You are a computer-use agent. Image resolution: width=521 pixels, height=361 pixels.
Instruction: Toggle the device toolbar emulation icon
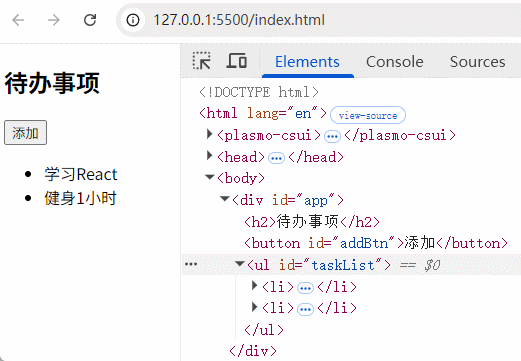click(237, 61)
